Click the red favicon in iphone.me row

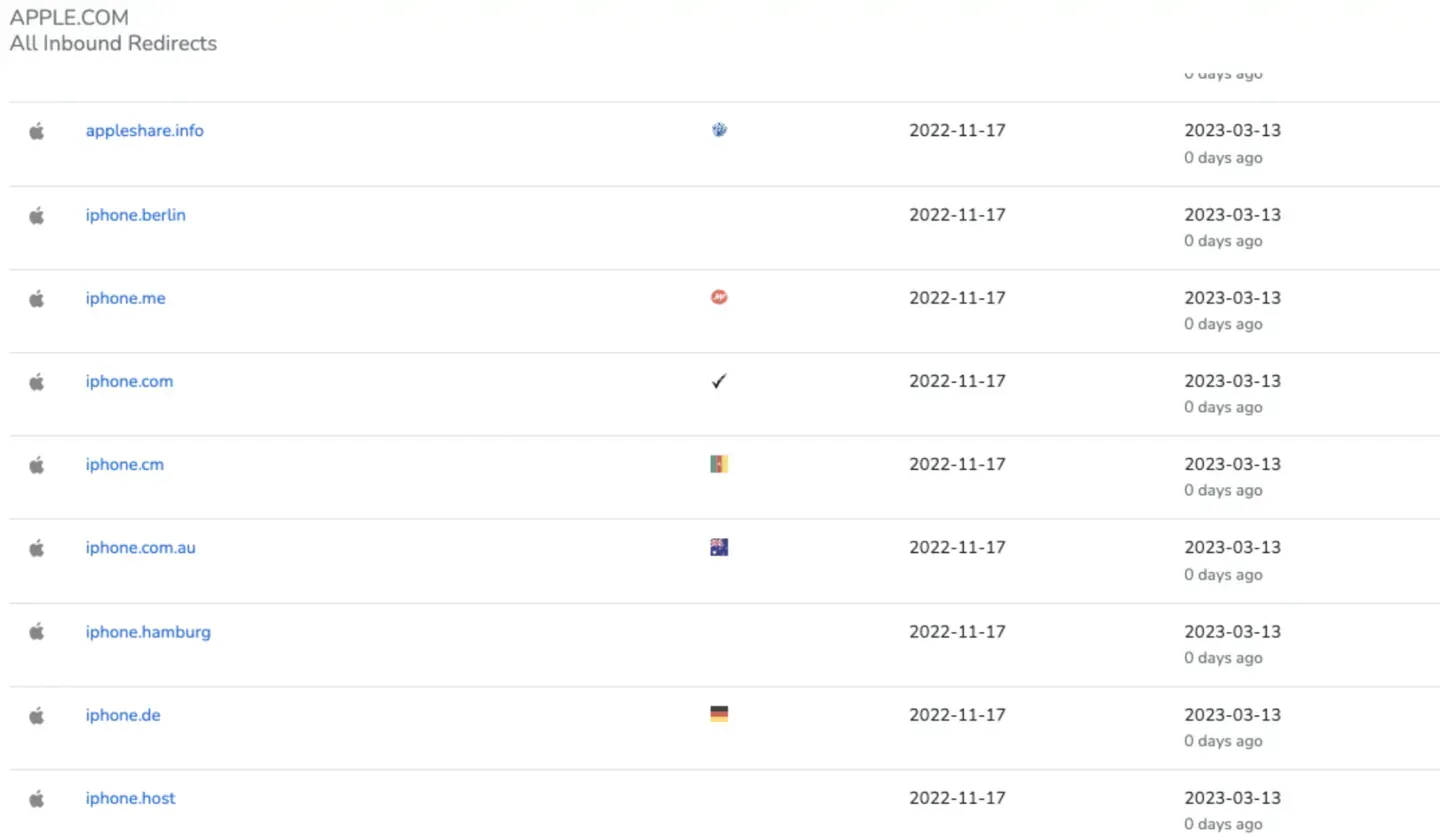(719, 297)
